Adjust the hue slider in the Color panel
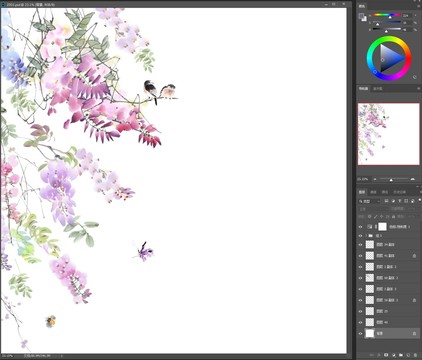This screenshot has height=360, width=422. point(386,15)
